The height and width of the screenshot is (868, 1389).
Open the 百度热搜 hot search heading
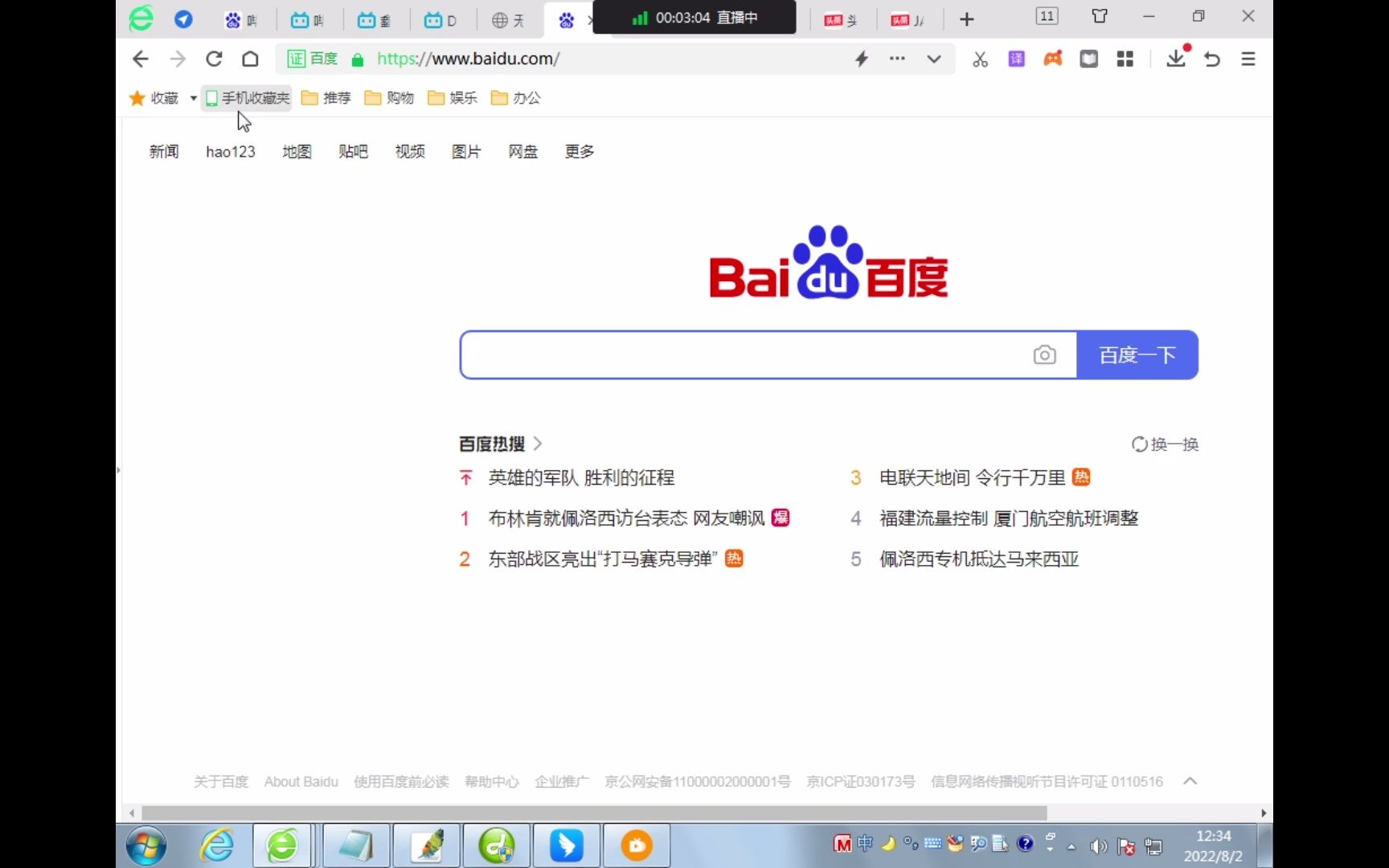(500, 444)
